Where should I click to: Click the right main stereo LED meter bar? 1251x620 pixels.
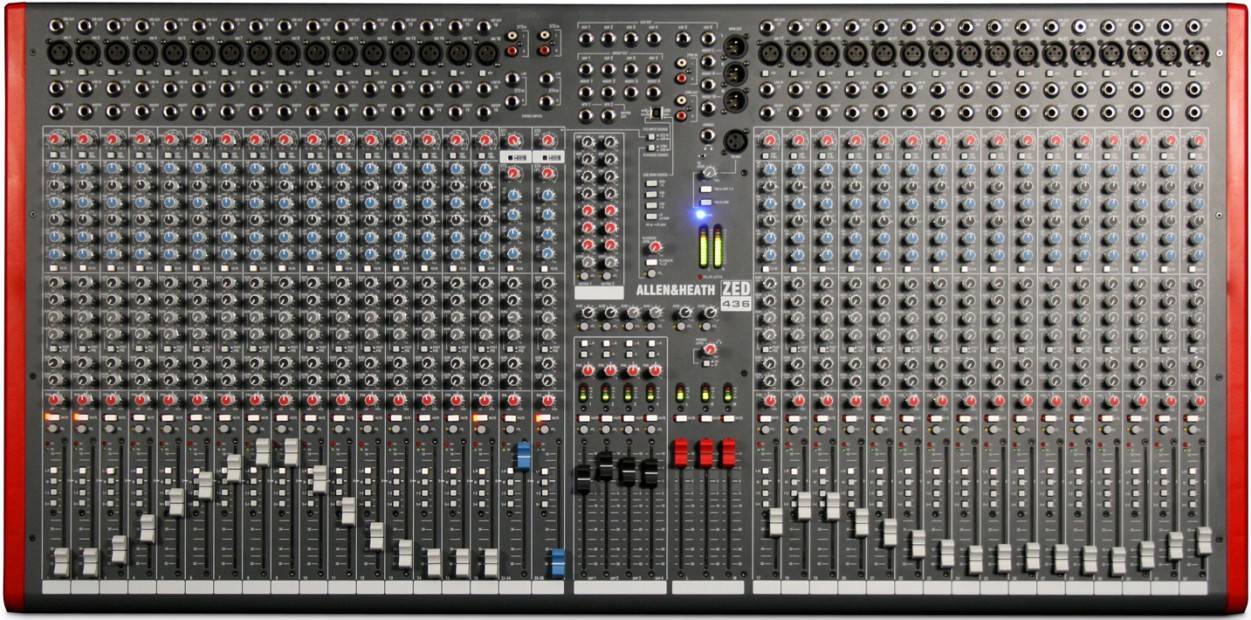coord(716,246)
